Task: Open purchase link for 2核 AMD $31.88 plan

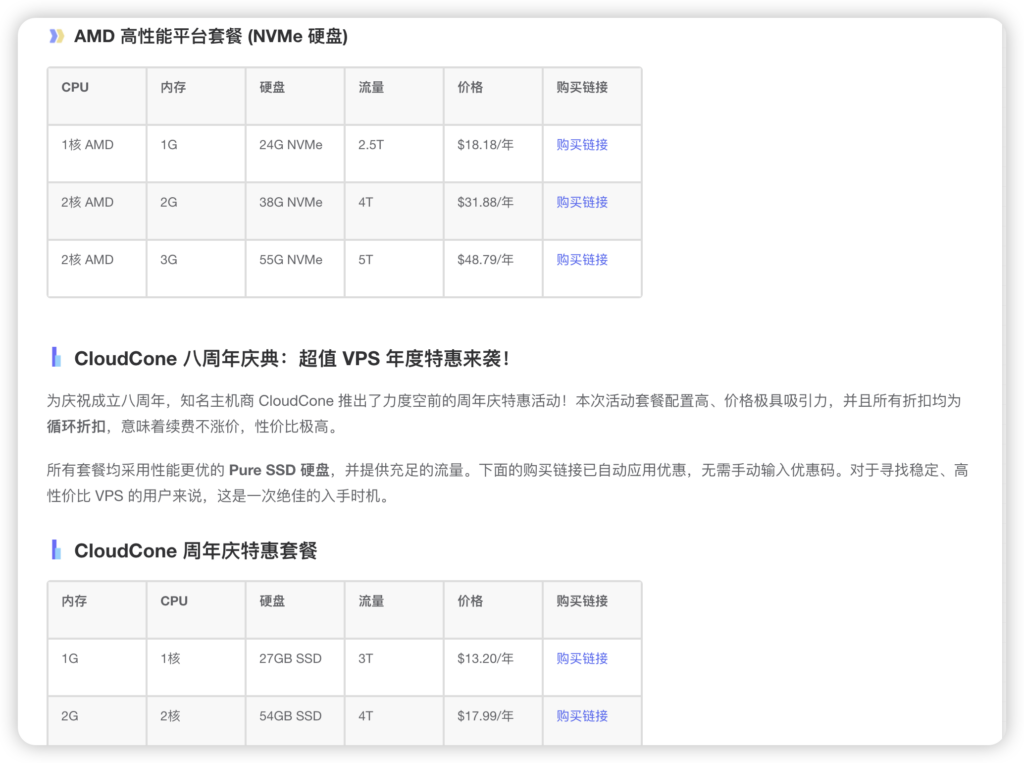Action: click(582, 202)
